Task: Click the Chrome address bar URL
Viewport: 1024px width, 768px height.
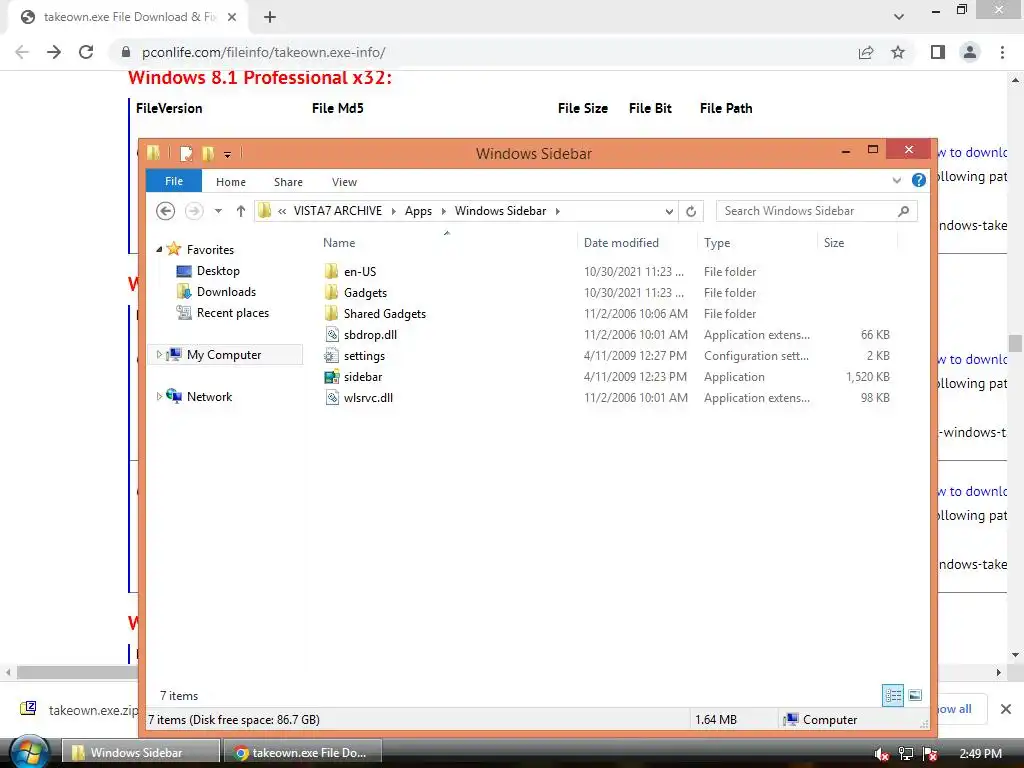Action: coord(263,52)
